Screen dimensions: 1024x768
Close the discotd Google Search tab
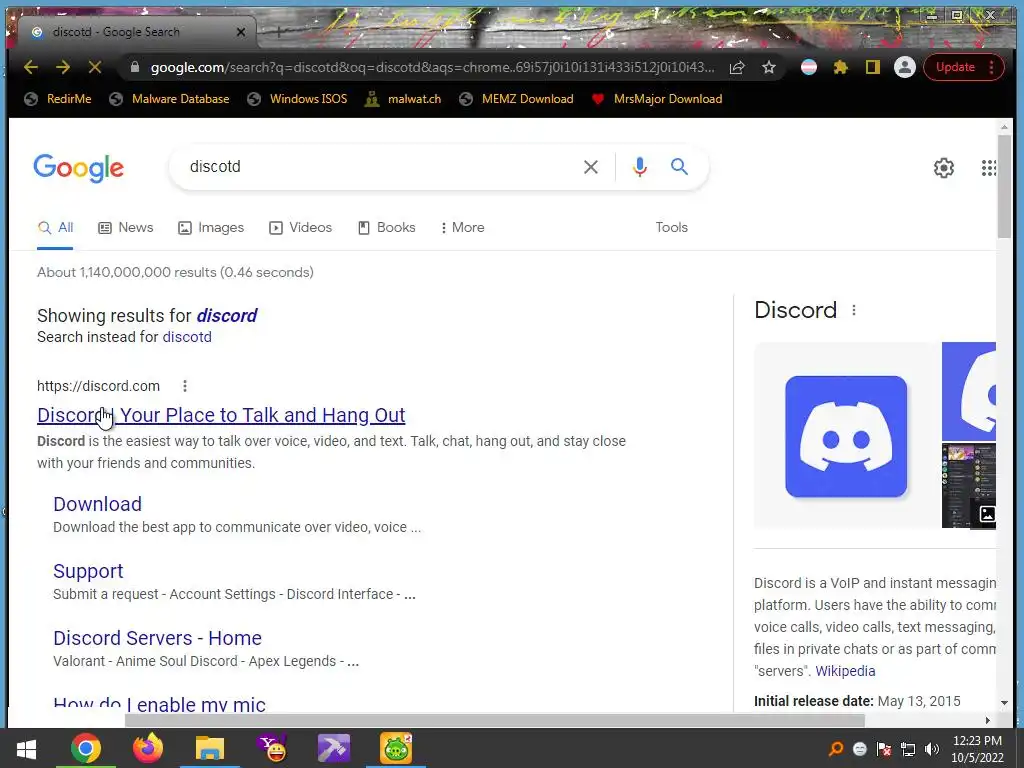click(x=240, y=32)
